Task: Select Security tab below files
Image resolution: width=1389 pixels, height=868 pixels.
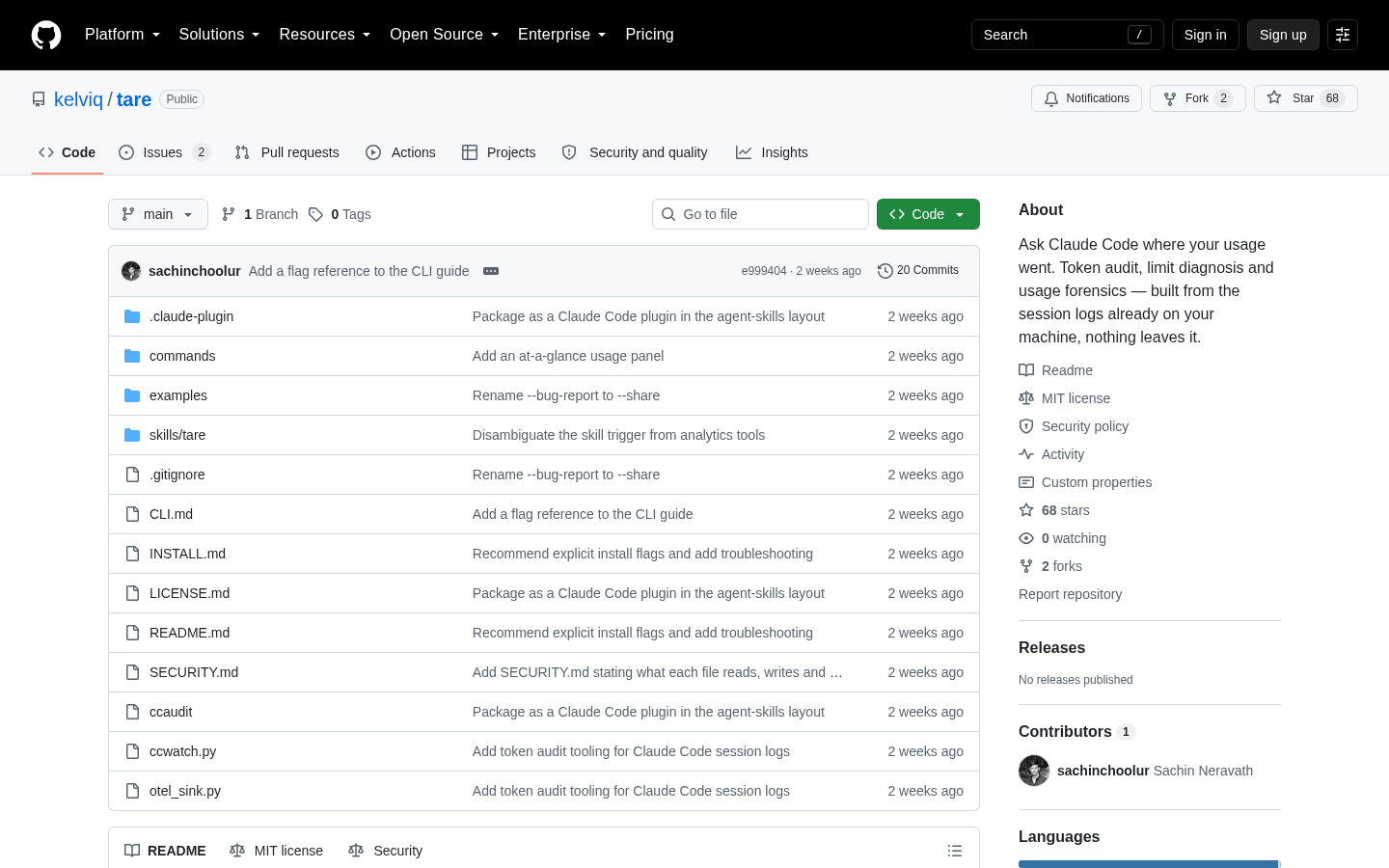Action: pyautogui.click(x=385, y=851)
